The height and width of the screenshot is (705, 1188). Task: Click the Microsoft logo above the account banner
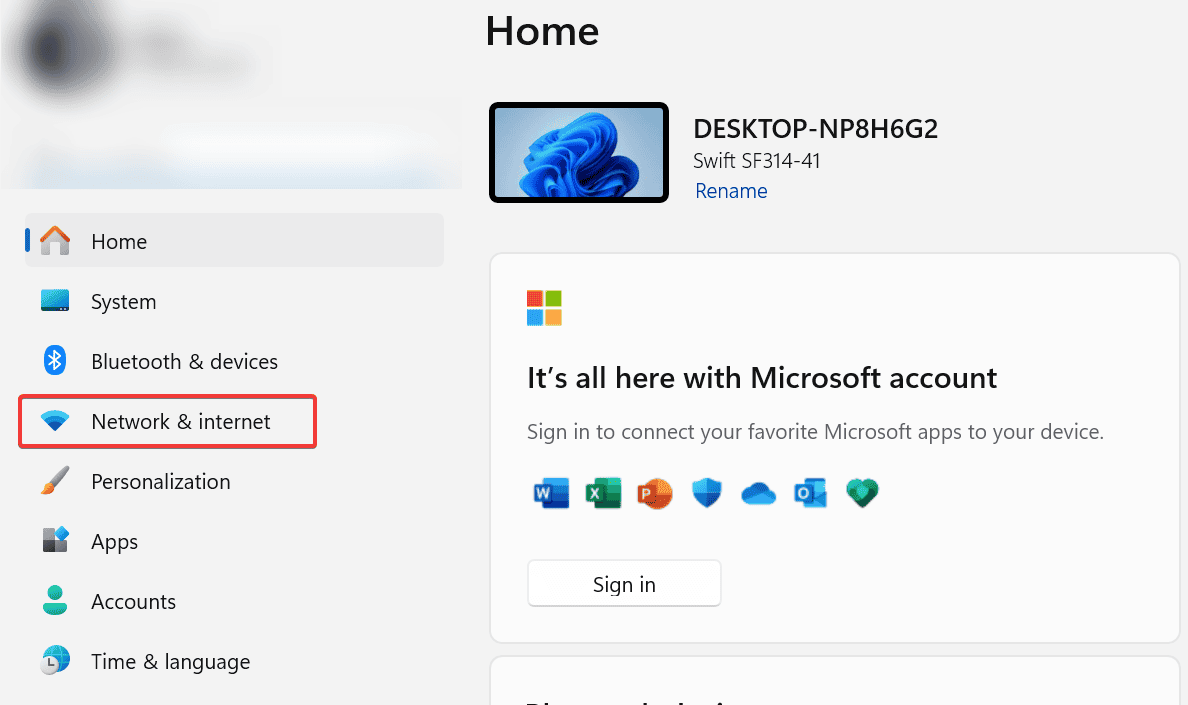pyautogui.click(x=543, y=308)
